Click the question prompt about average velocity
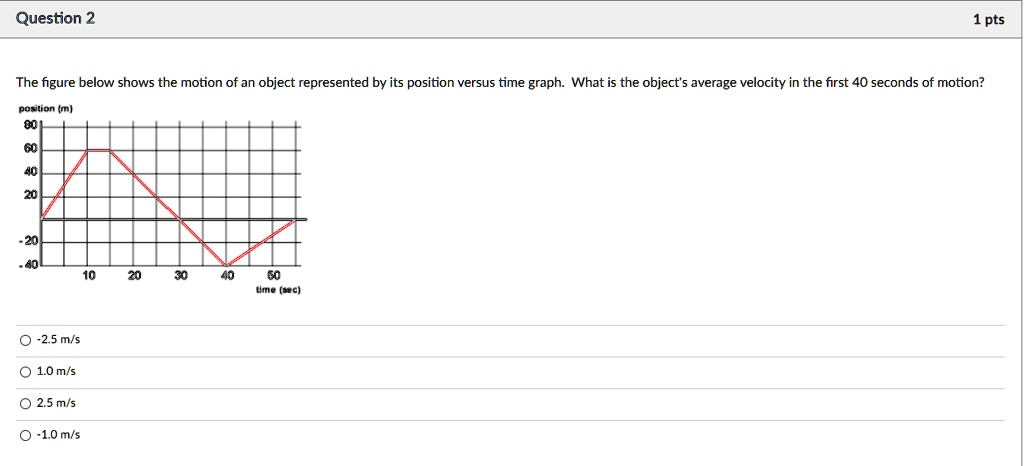 pyautogui.click(x=500, y=82)
